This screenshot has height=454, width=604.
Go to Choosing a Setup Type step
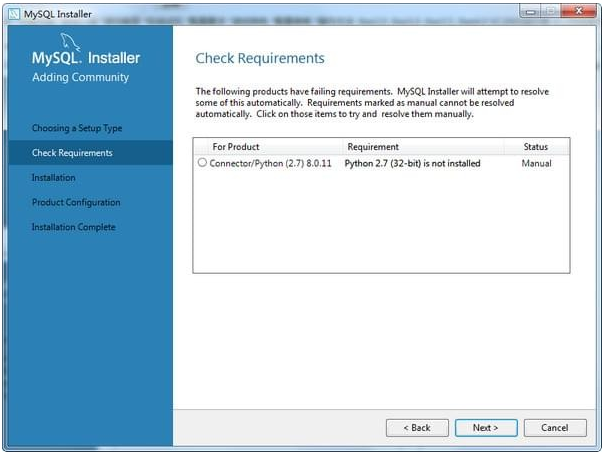tap(77, 128)
